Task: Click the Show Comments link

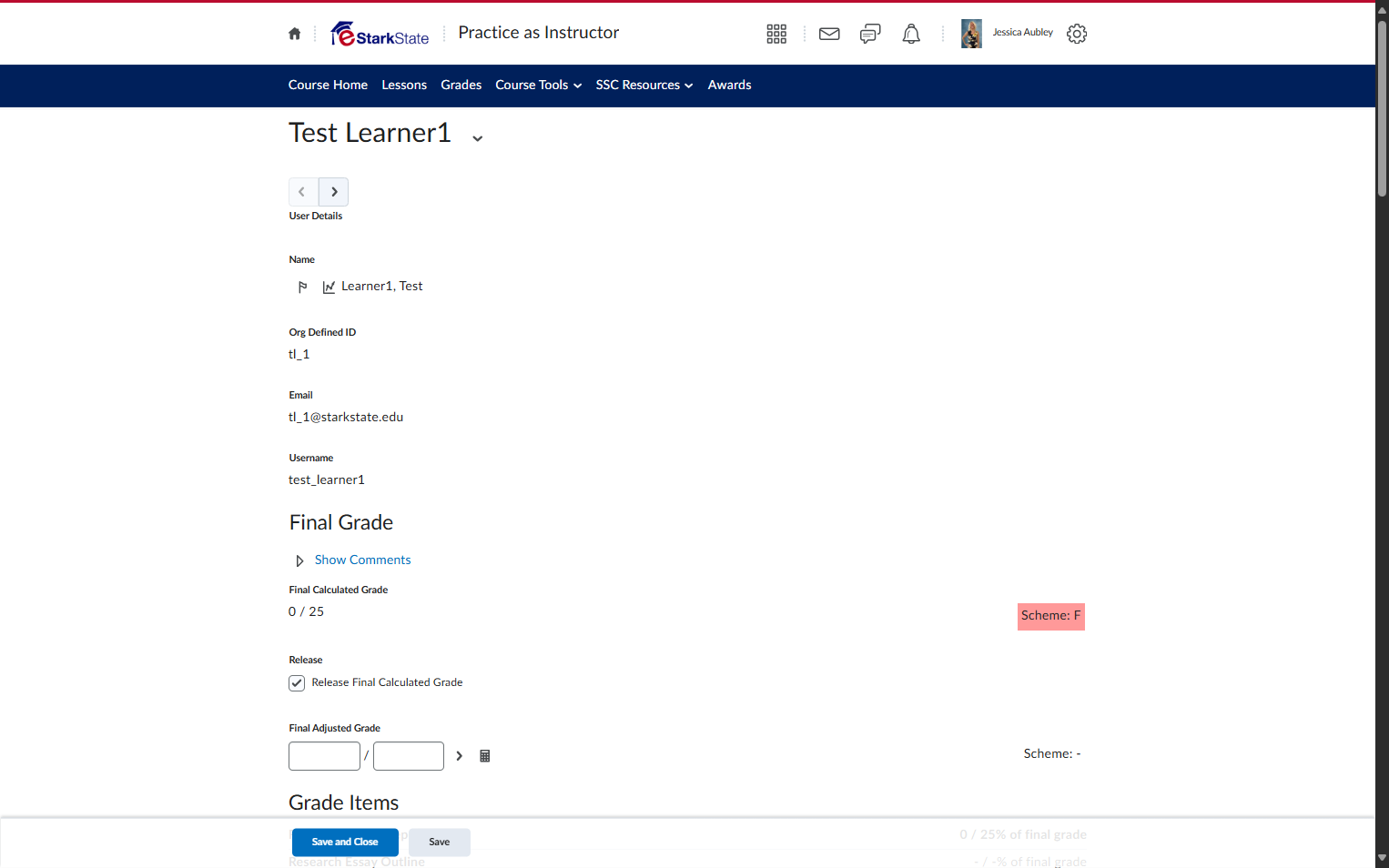Action: [363, 560]
